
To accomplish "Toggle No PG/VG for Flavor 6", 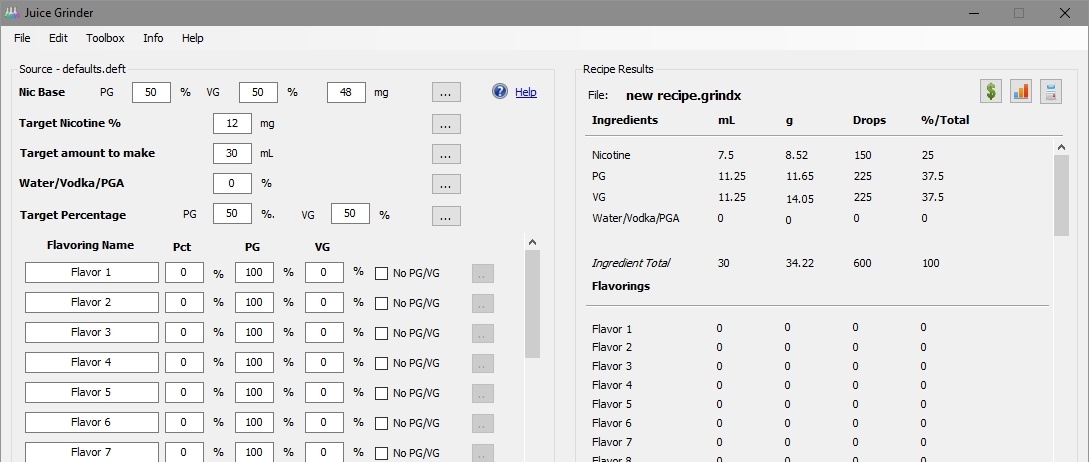I will point(382,423).
